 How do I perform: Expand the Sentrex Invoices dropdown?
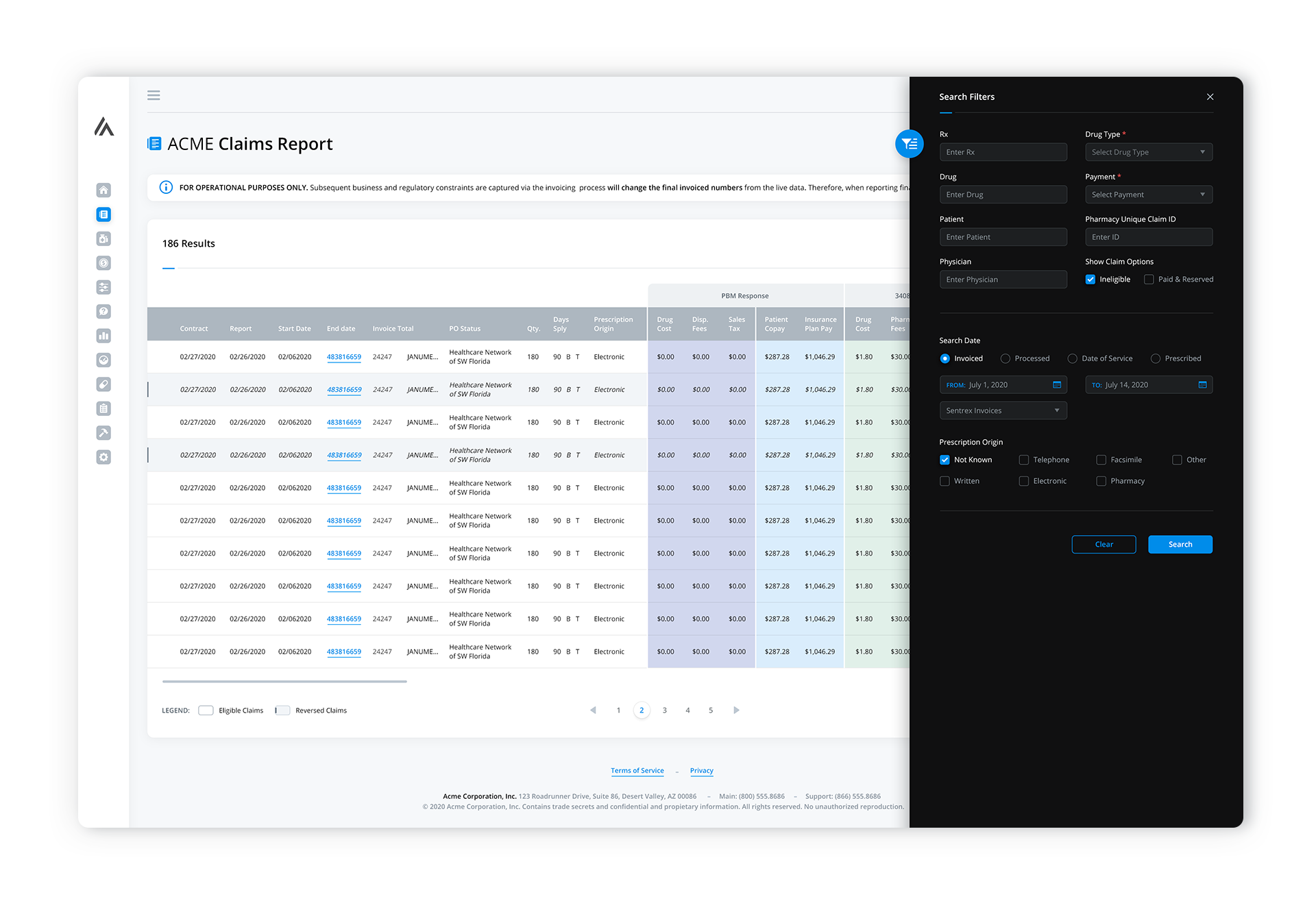click(1003, 410)
